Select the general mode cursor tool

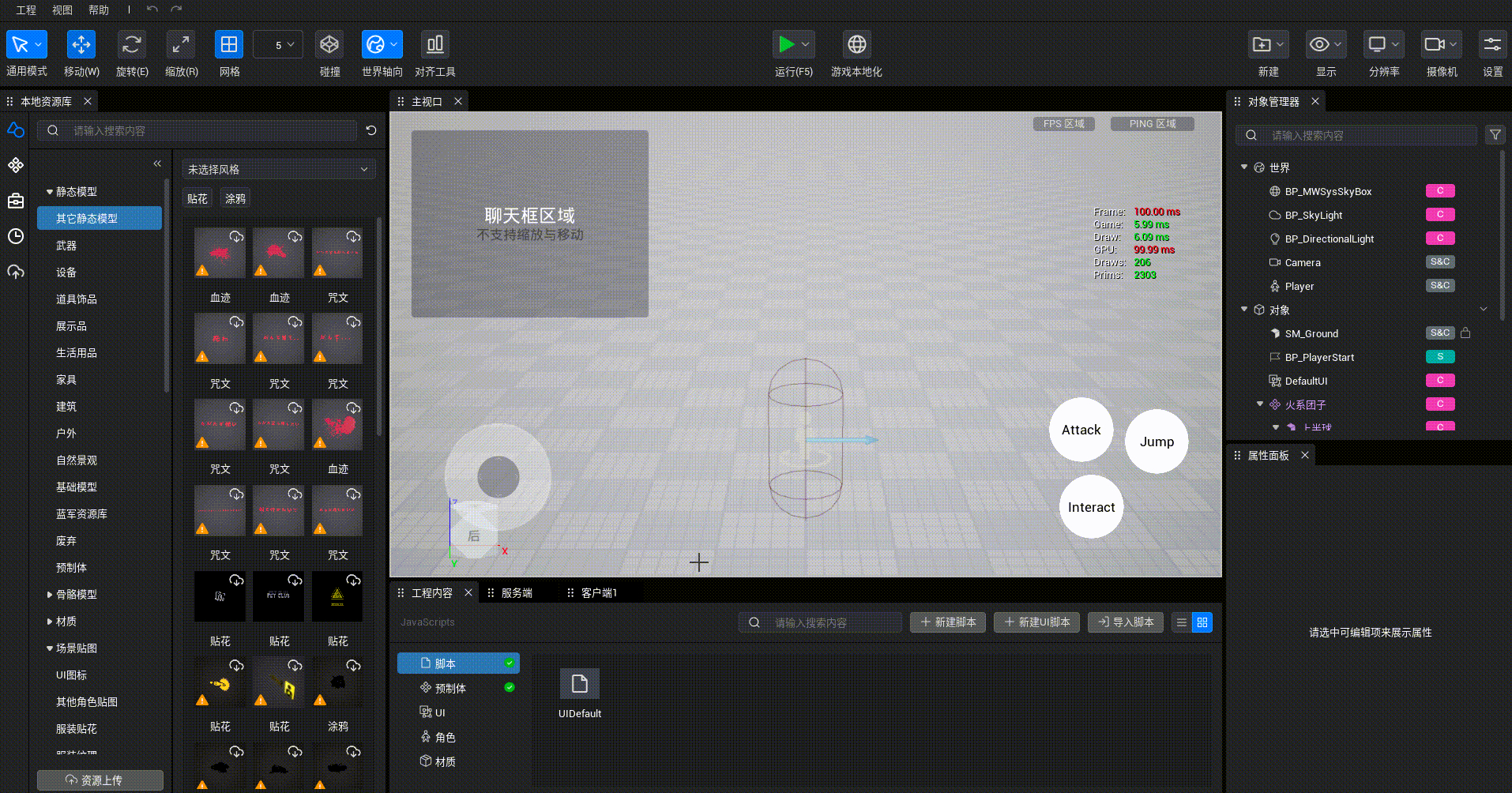21,45
